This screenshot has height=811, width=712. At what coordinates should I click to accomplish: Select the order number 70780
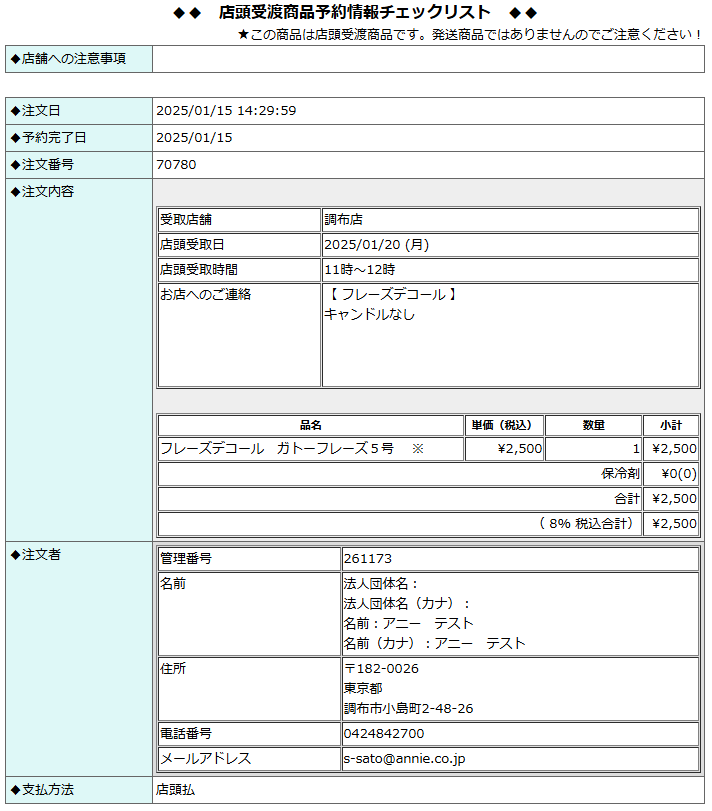pyautogui.click(x=176, y=165)
